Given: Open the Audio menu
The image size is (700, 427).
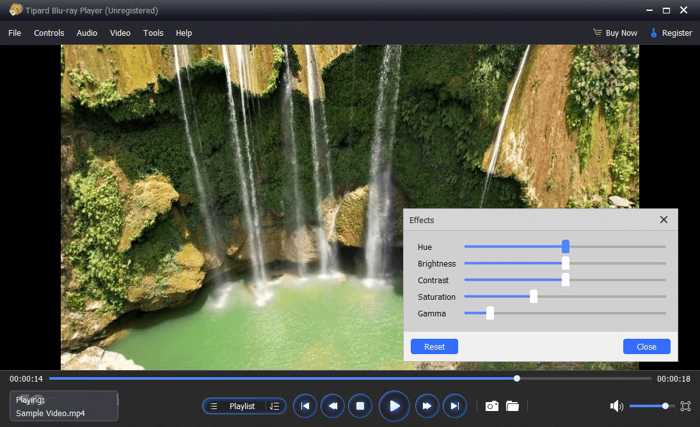Looking at the screenshot, I should tap(87, 33).
